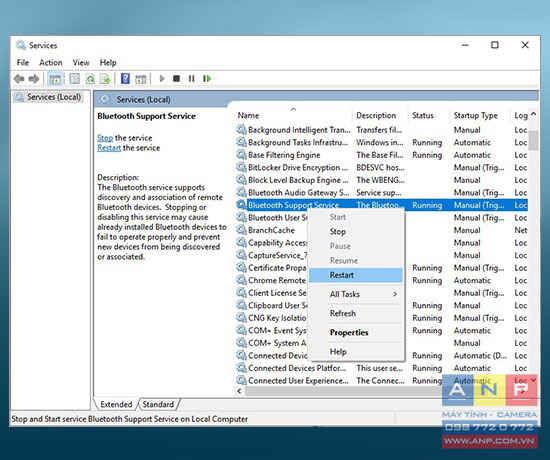Screen dimensions: 550x460
Task: Click gear icon beside Connected User Experience
Action: click(241, 380)
